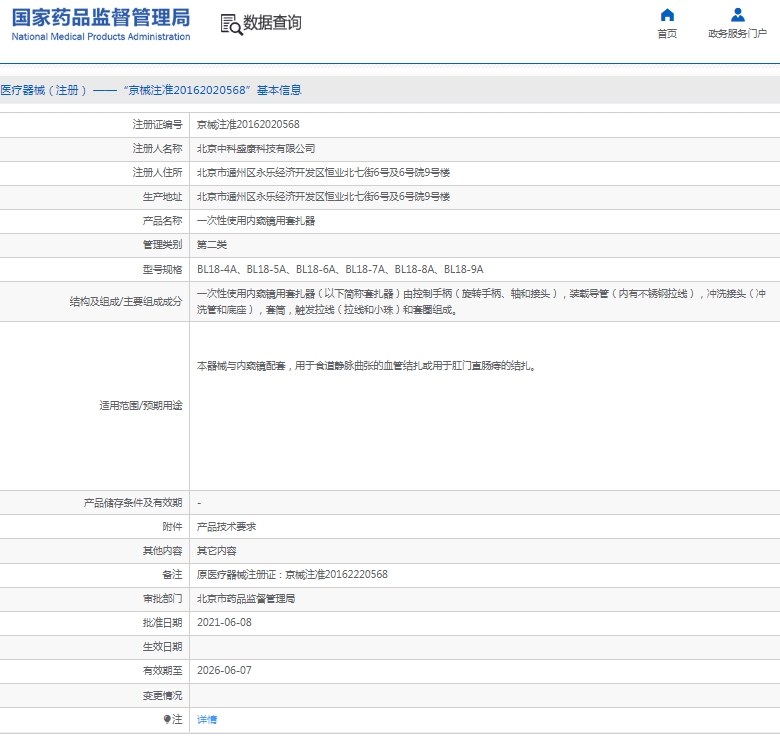Click the 产品技术要求 attachment value
The image size is (780, 739).
(226, 527)
